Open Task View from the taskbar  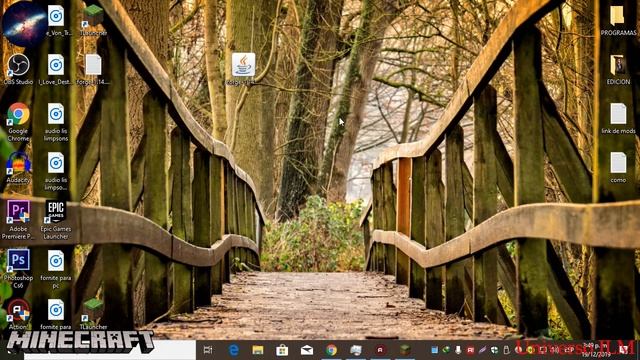click(208, 350)
